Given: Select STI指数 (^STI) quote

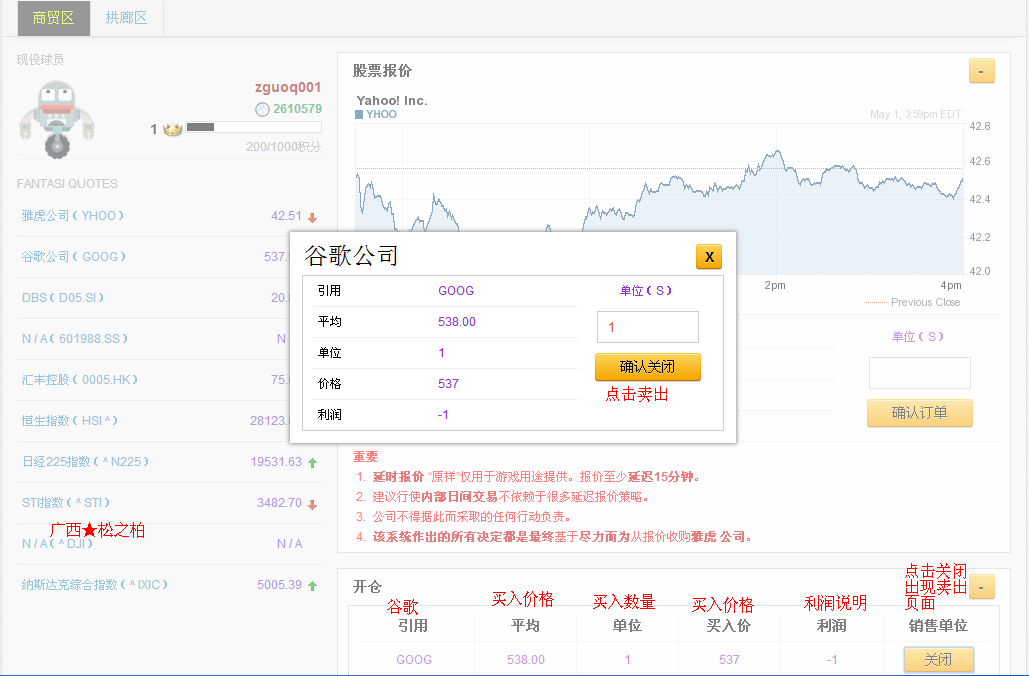Looking at the screenshot, I should pos(66,503).
